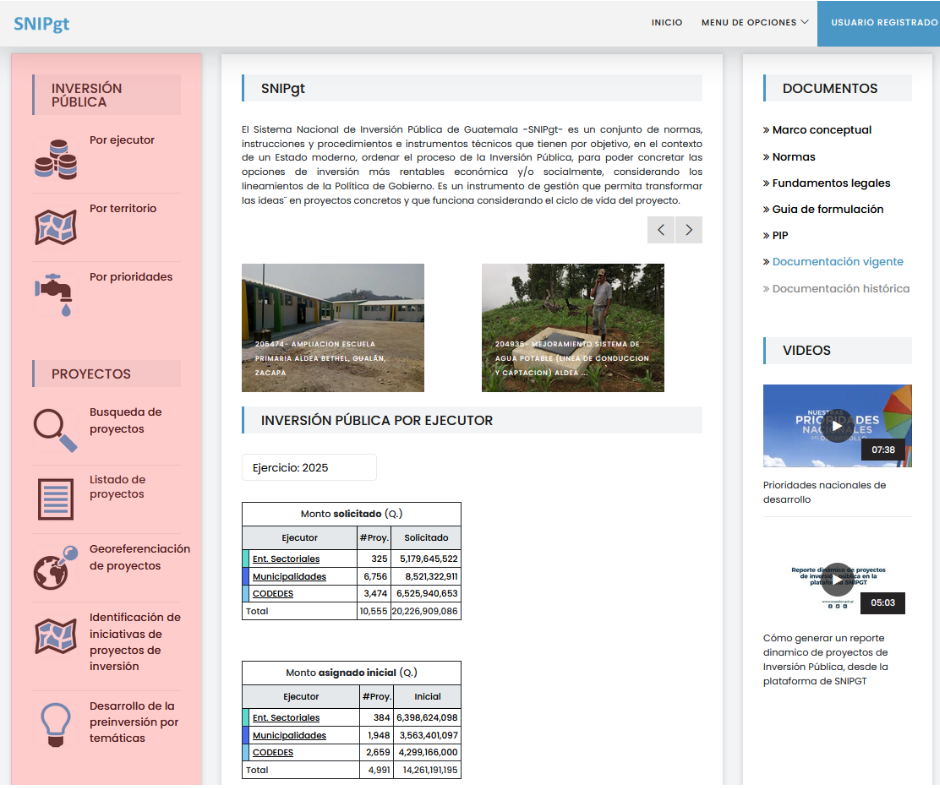Go to next slide with right chevron
940x788 pixels.
pyautogui.click(x=688, y=230)
